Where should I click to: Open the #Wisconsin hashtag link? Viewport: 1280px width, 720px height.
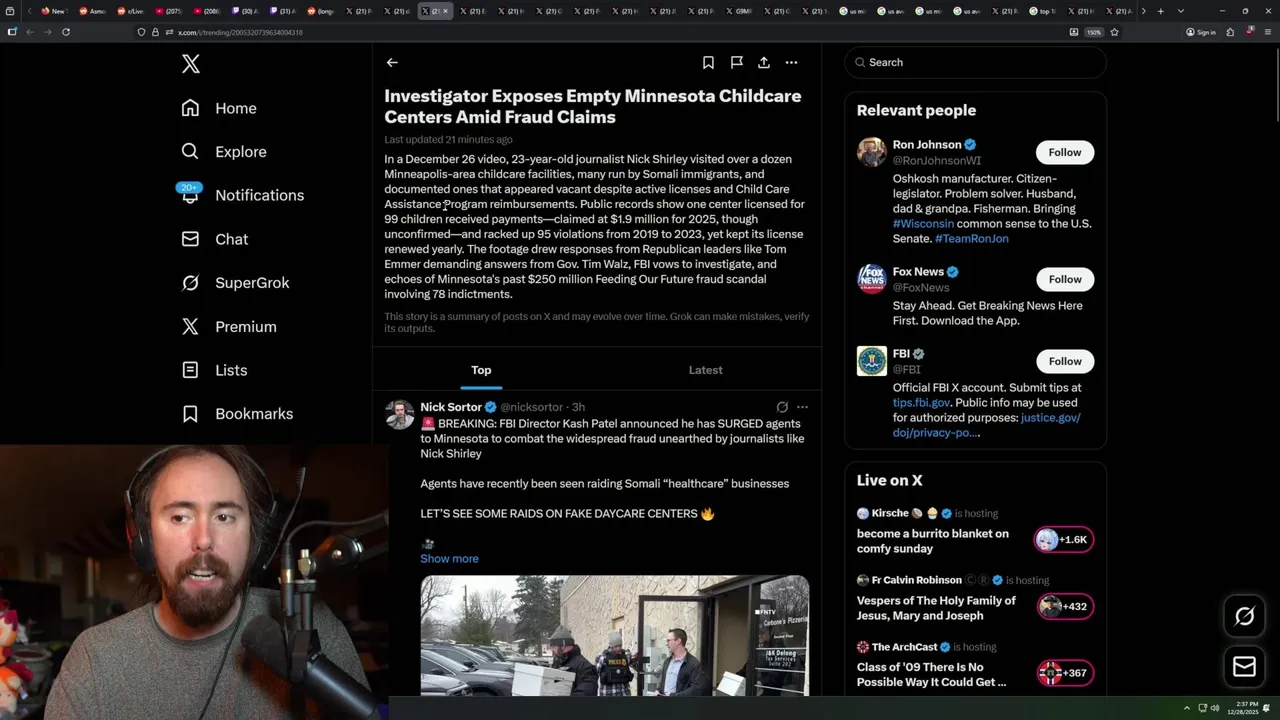(x=923, y=224)
